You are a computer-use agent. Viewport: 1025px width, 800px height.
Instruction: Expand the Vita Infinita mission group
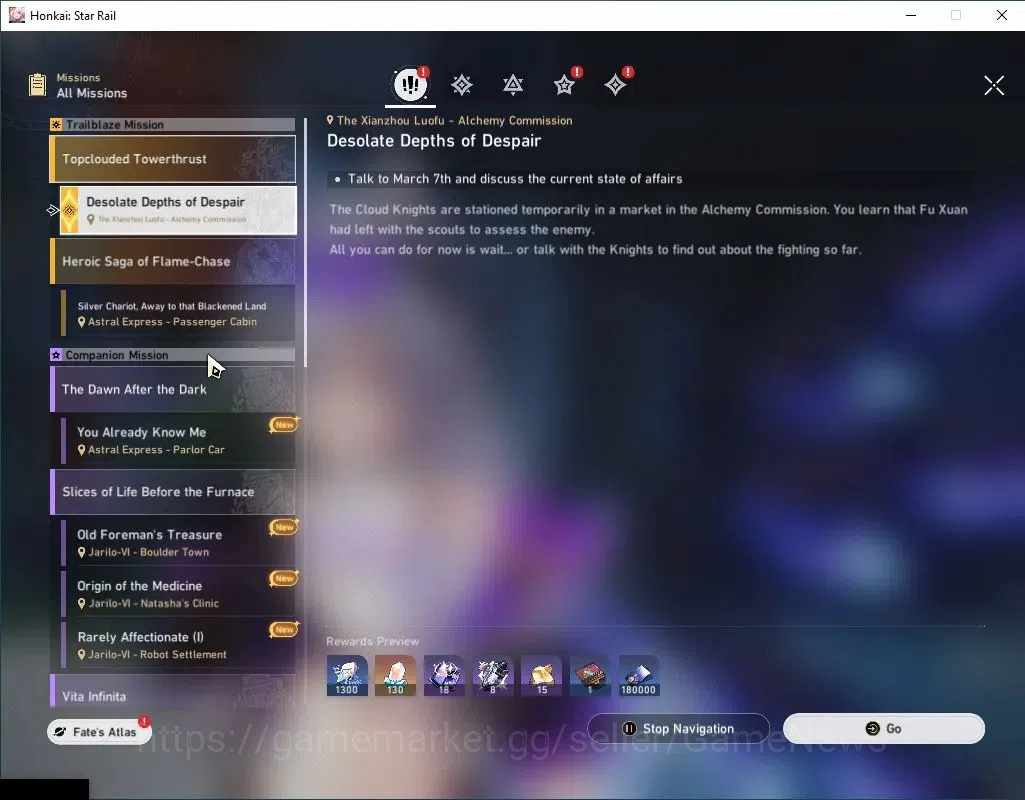(173, 692)
